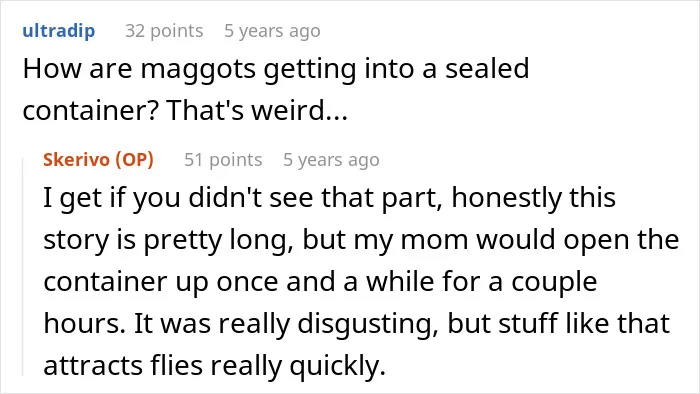Screen dimensions: 700x394
Task: Open ultradip's comment timestamp permalink
Action: coord(272,31)
